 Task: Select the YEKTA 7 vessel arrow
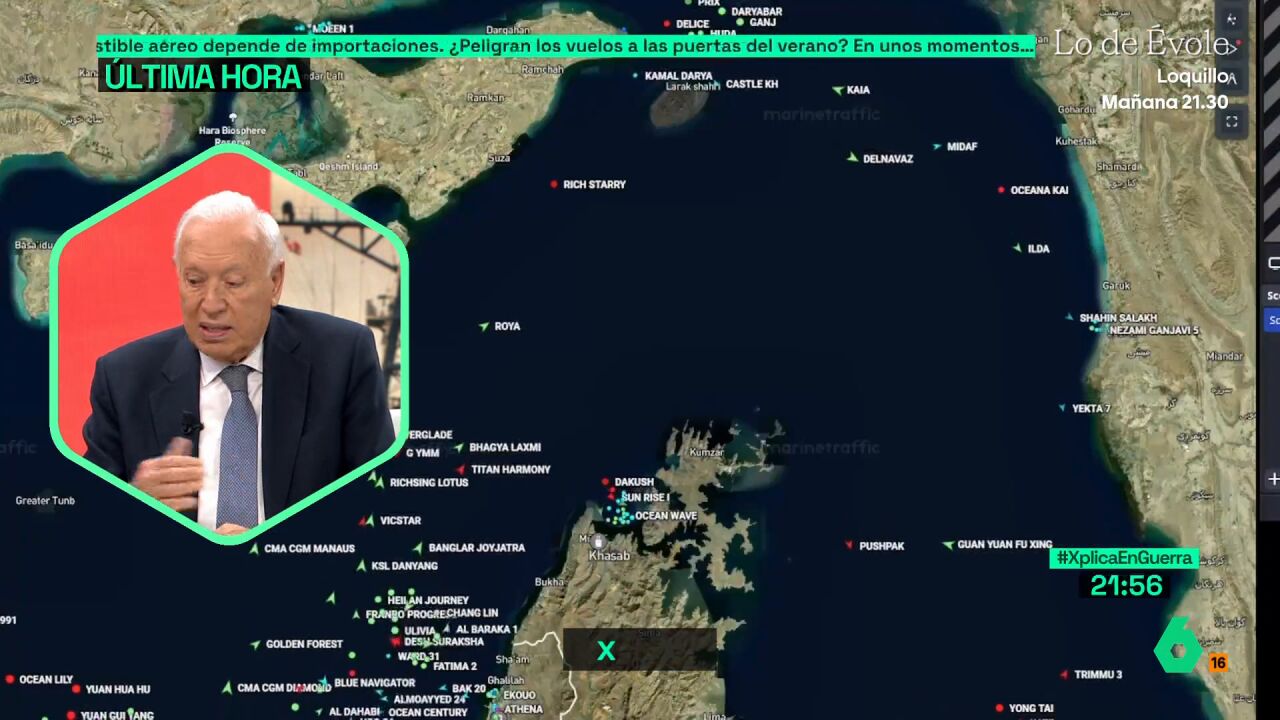pyautogui.click(x=1062, y=408)
